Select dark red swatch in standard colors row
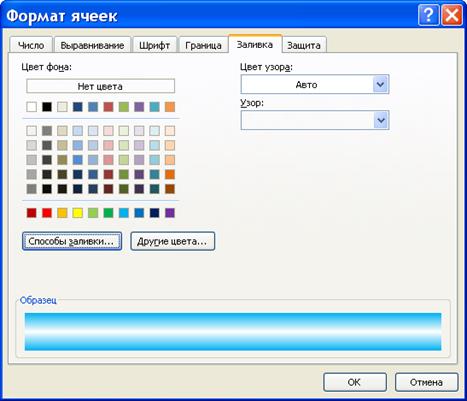Screen dimensions: 467x401 pyautogui.click(x=32, y=213)
